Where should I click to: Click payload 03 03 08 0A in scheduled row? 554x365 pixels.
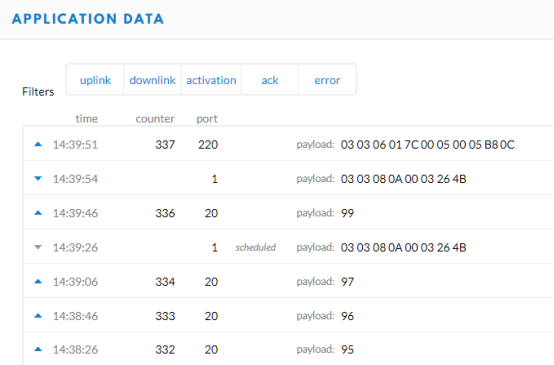click(403, 247)
